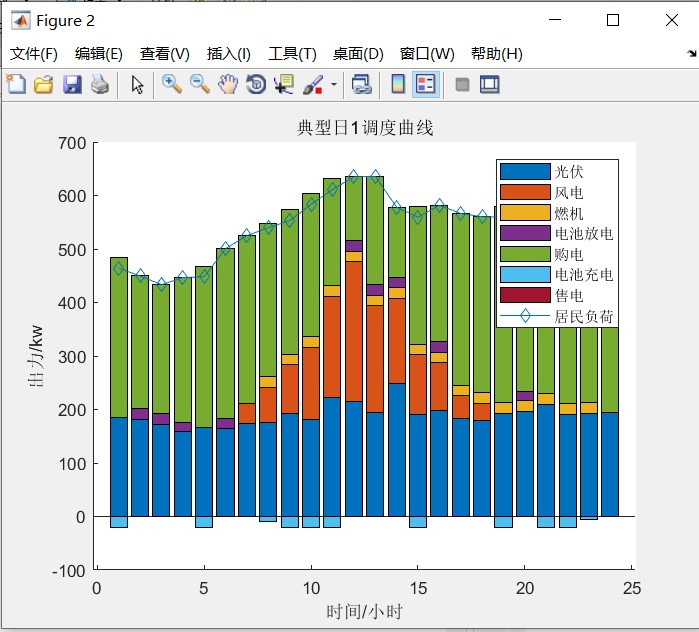Click the 风电 orange legend swatch
Screen dimensions: 699x632
tap(525, 192)
